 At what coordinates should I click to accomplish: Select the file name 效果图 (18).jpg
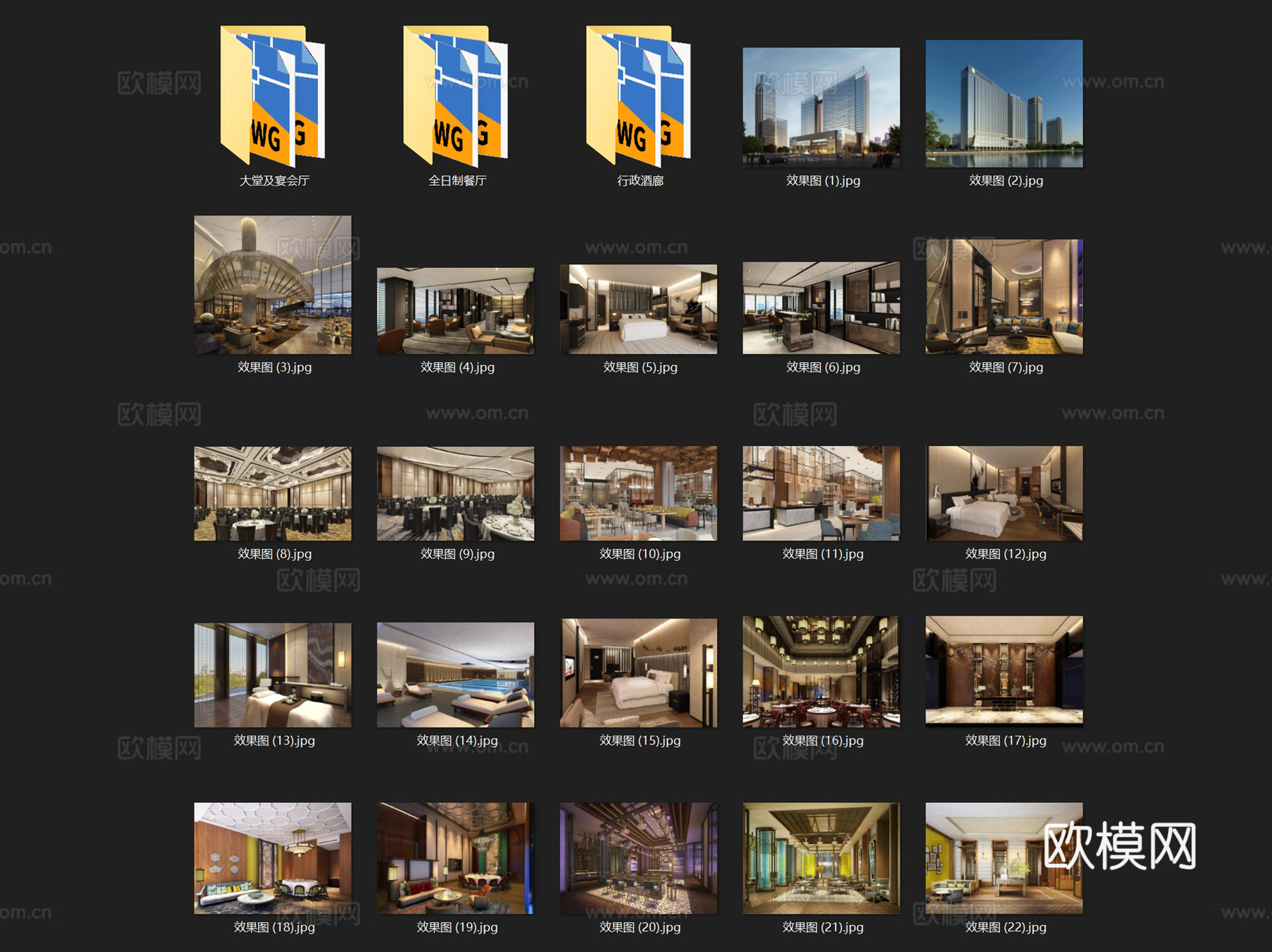[274, 927]
